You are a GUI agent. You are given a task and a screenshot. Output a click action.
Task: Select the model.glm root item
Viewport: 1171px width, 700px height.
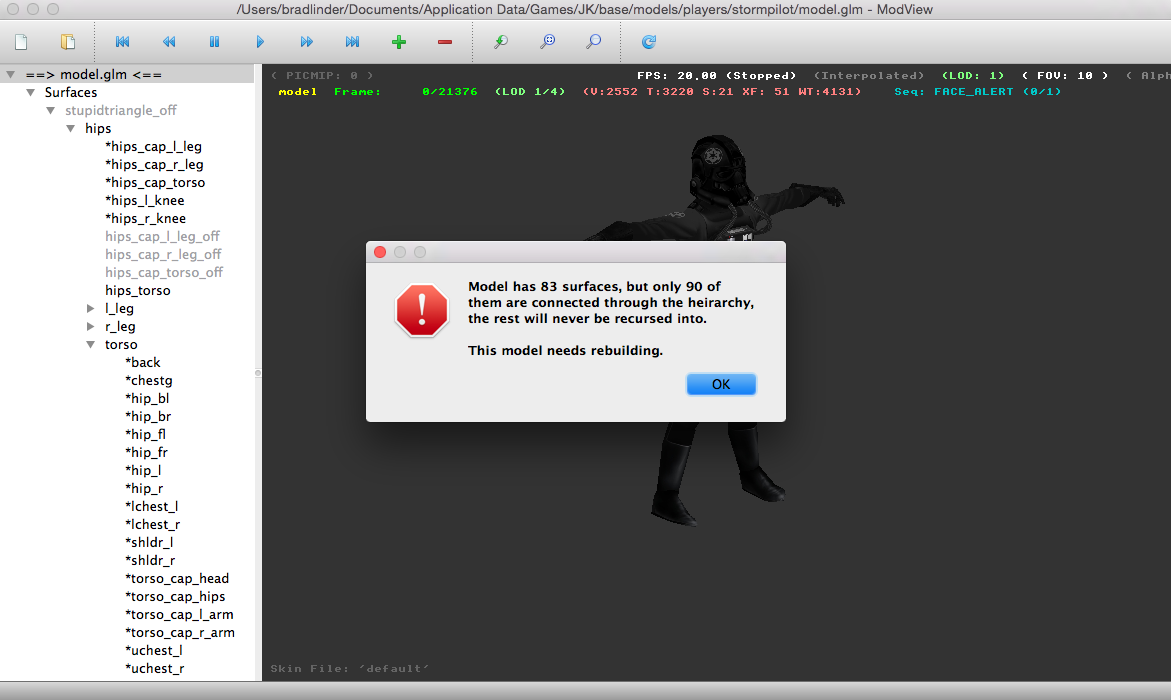coord(93,75)
